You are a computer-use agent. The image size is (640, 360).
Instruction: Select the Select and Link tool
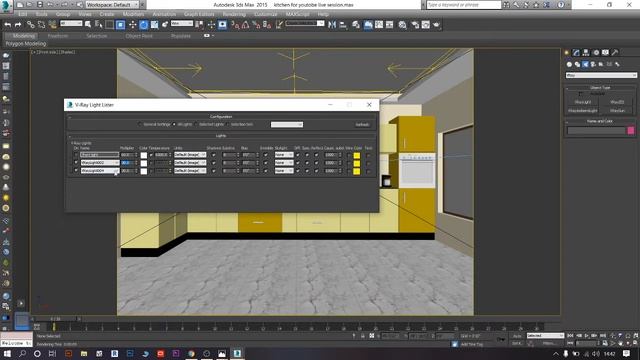(x=31, y=25)
